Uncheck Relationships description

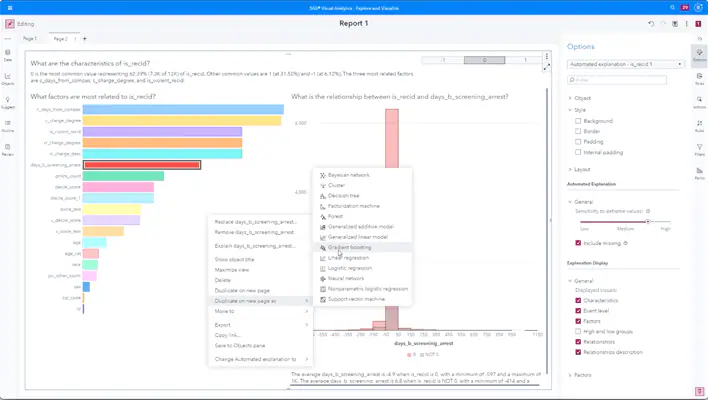pos(578,352)
